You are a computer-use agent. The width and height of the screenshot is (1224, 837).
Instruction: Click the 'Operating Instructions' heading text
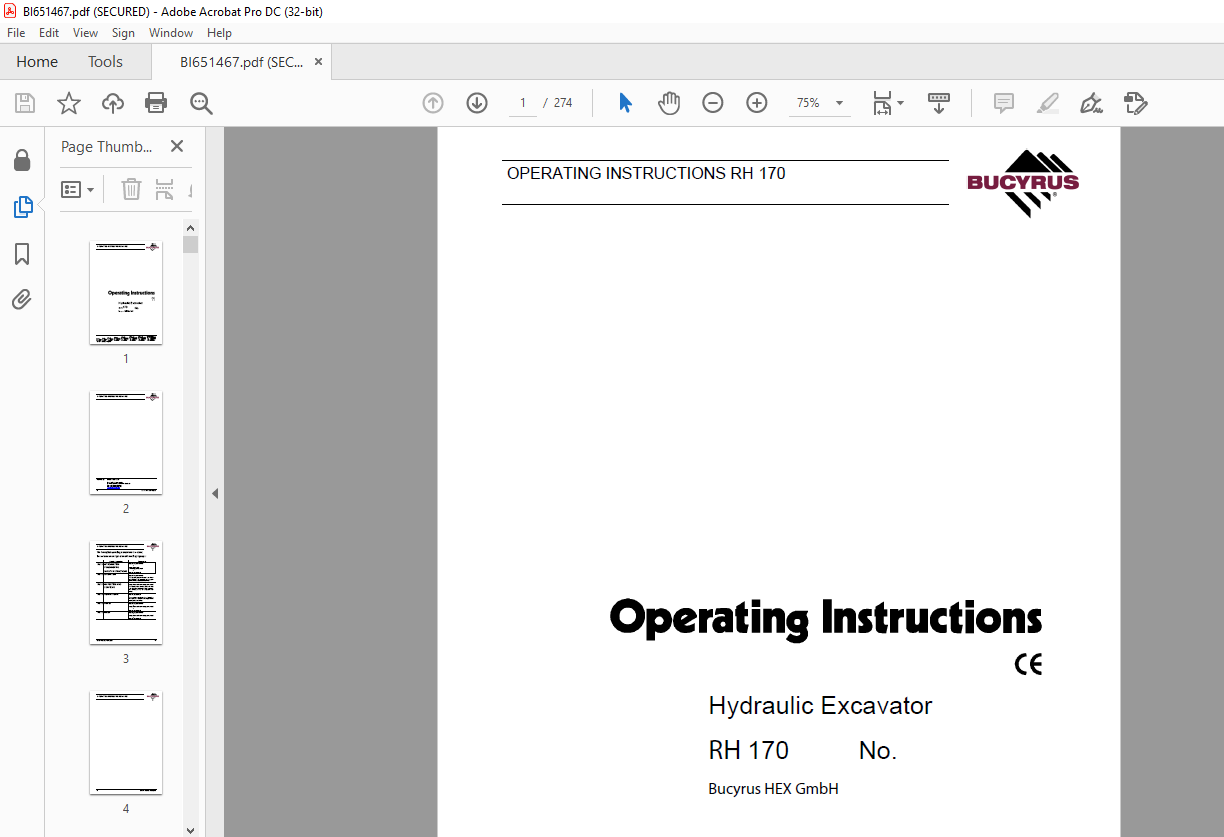tap(826, 617)
